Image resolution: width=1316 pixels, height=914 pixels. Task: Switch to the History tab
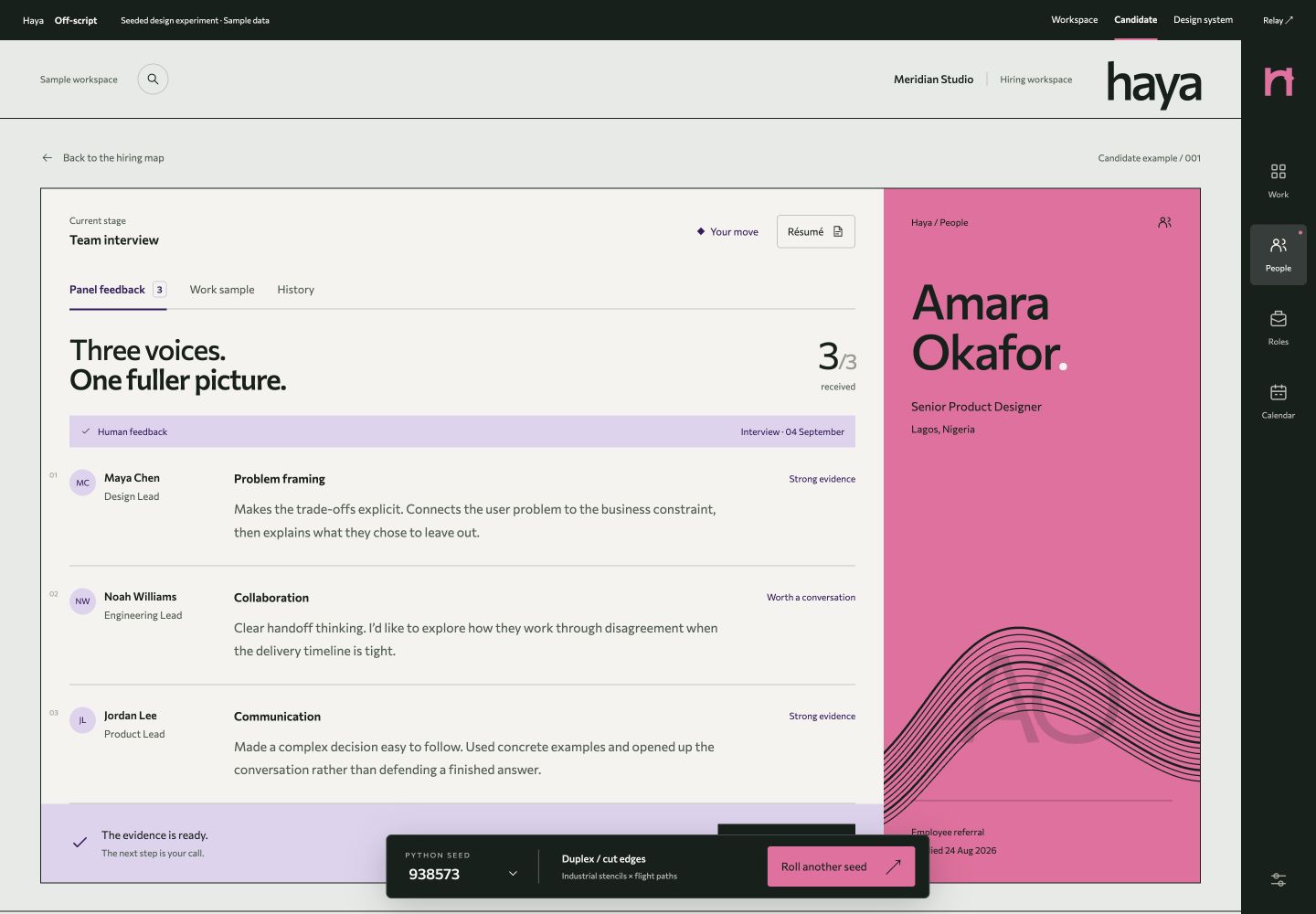pos(295,290)
